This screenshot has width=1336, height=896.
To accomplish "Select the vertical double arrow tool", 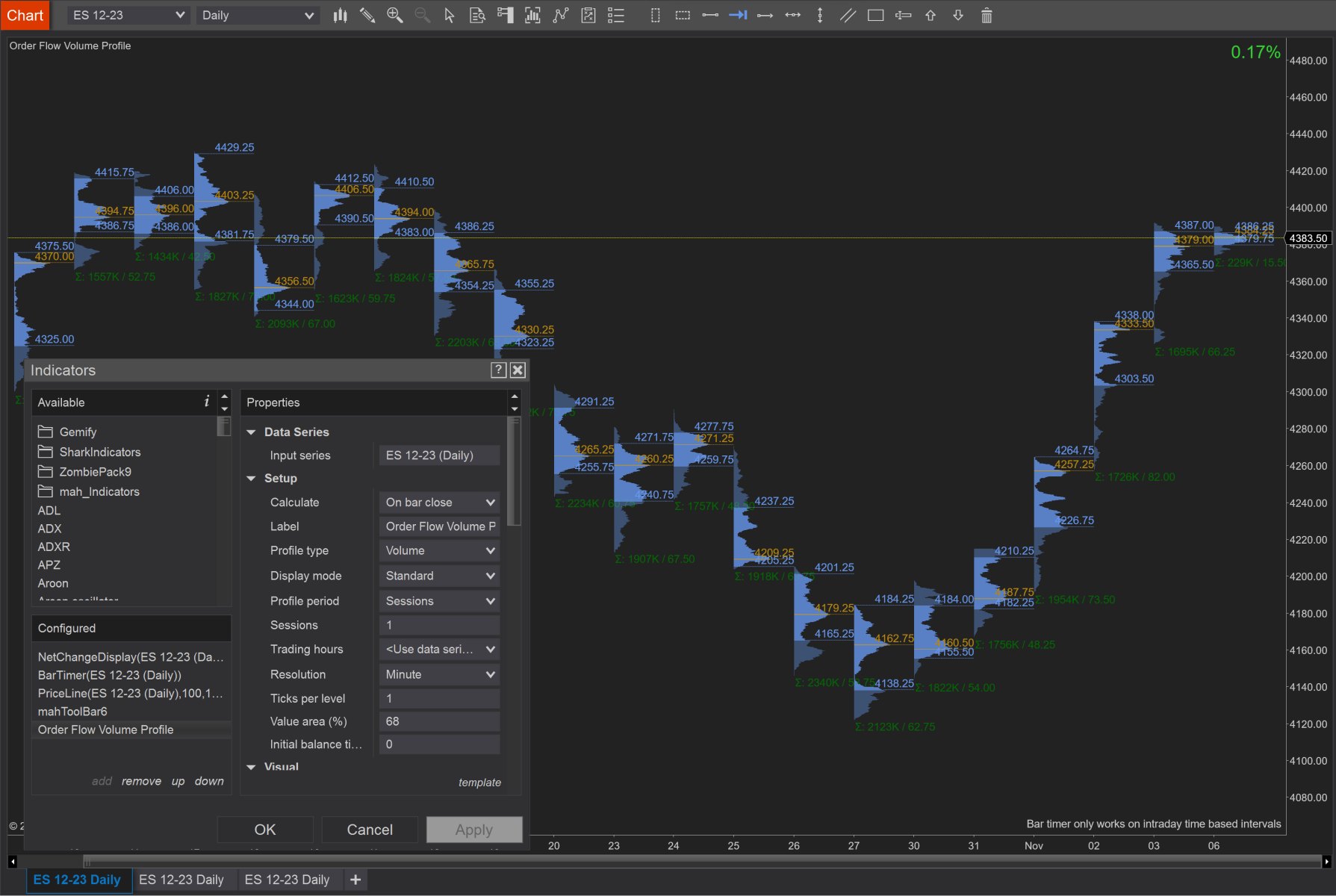I will [x=820, y=15].
